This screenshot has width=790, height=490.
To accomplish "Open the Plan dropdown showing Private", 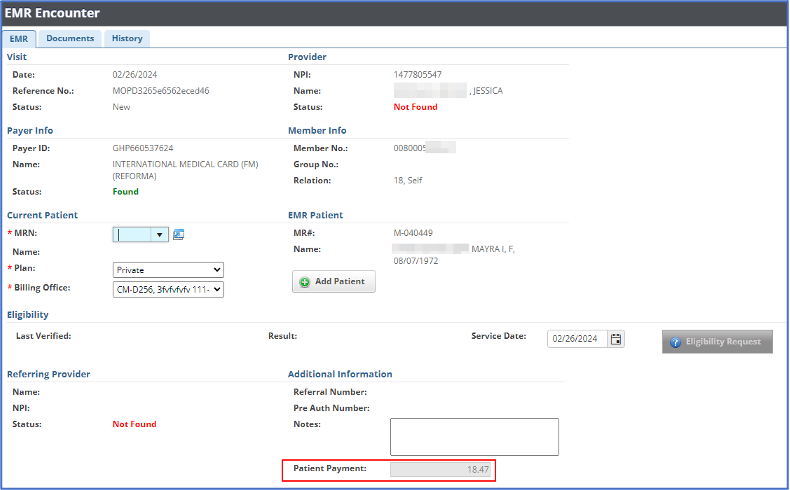I will click(x=168, y=270).
